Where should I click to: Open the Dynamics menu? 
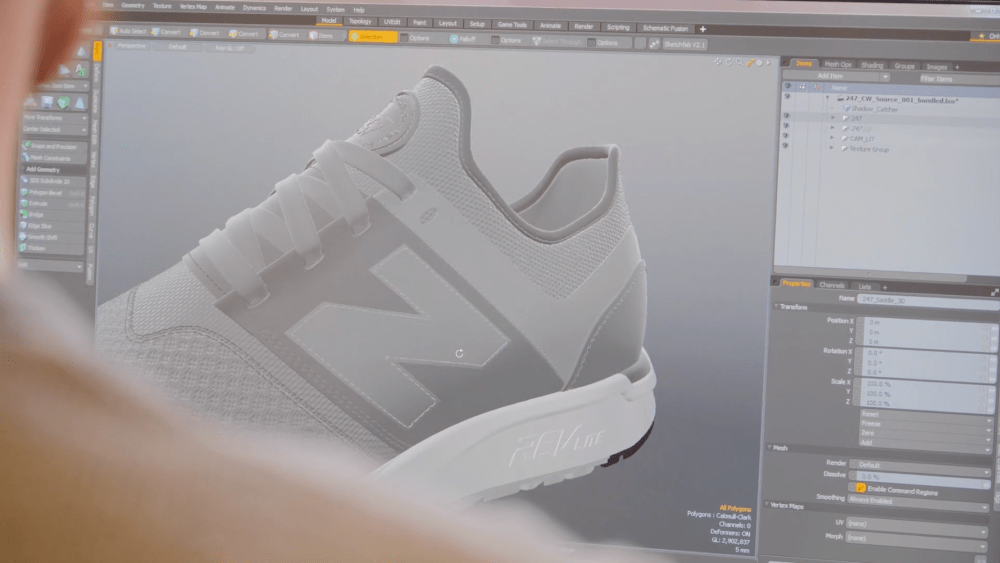254,8
